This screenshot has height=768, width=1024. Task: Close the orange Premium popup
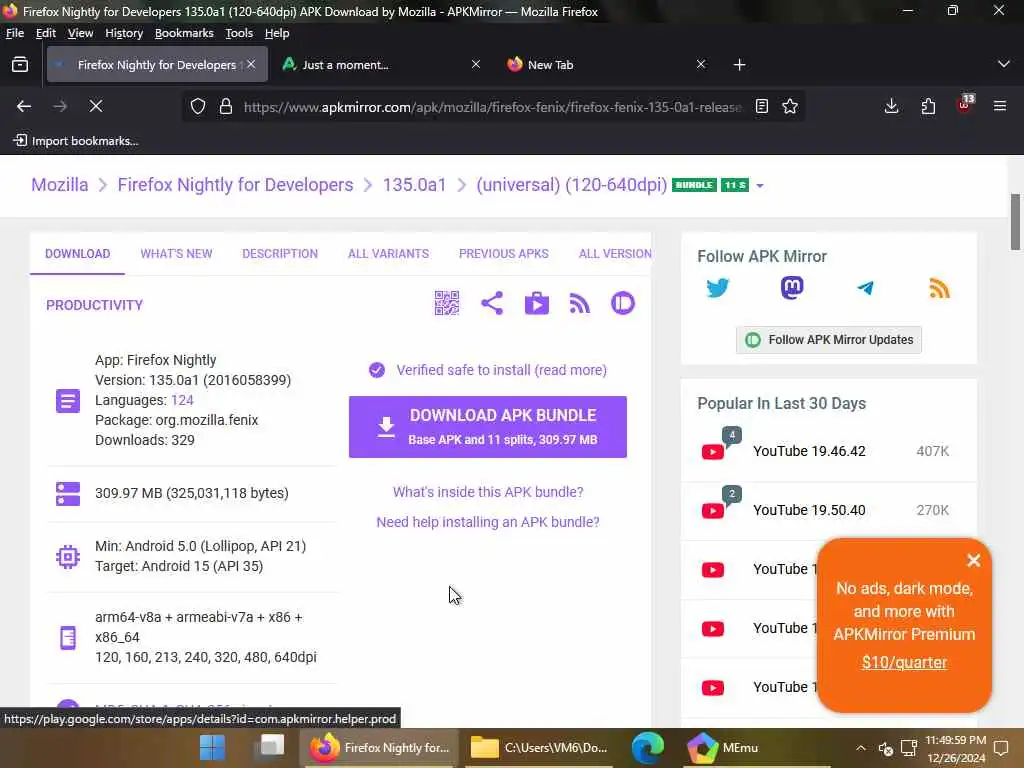point(974,560)
